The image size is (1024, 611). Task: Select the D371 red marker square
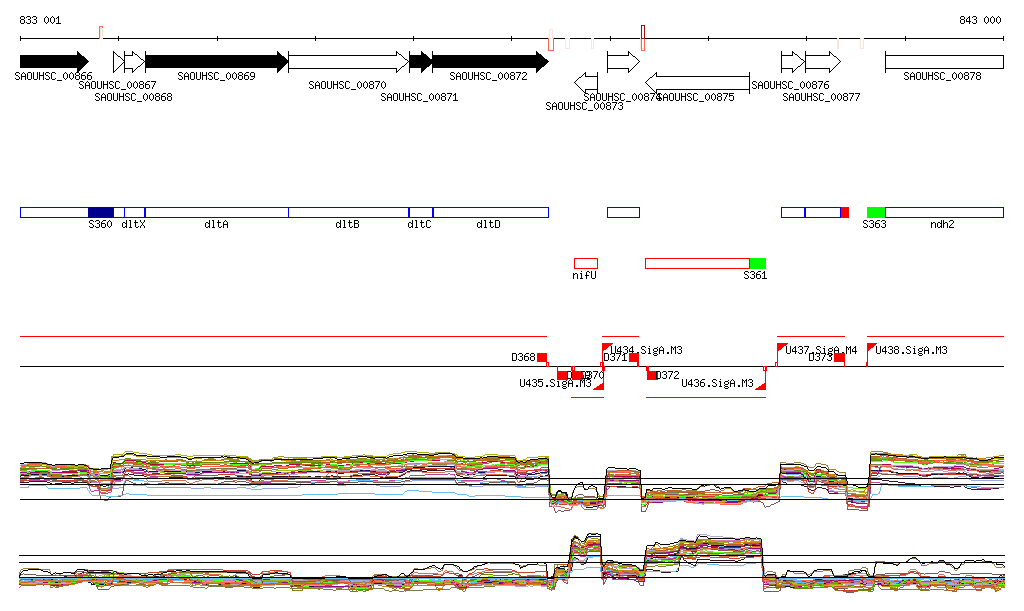633,357
